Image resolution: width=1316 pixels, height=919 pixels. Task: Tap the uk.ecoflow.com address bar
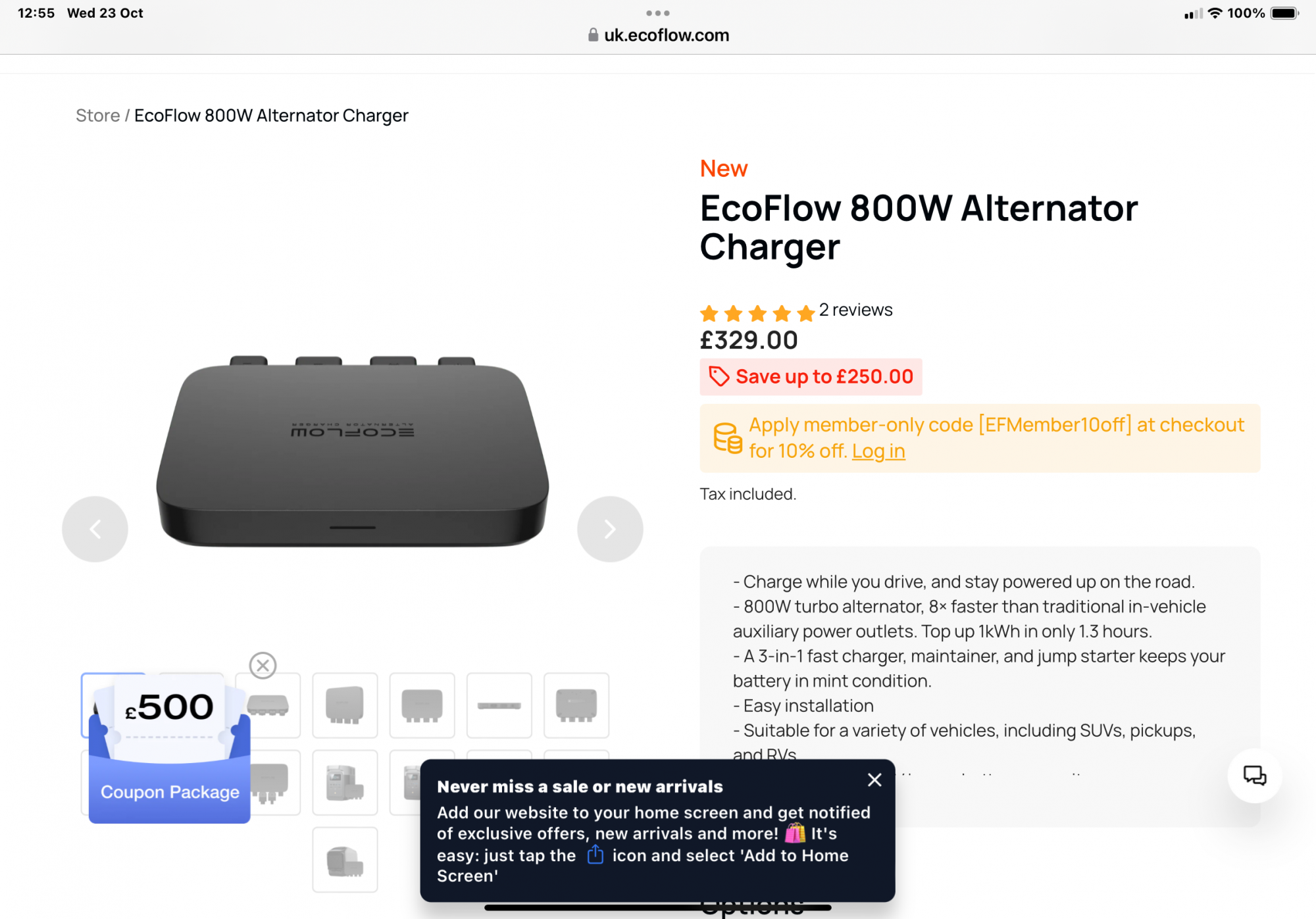pos(659,36)
